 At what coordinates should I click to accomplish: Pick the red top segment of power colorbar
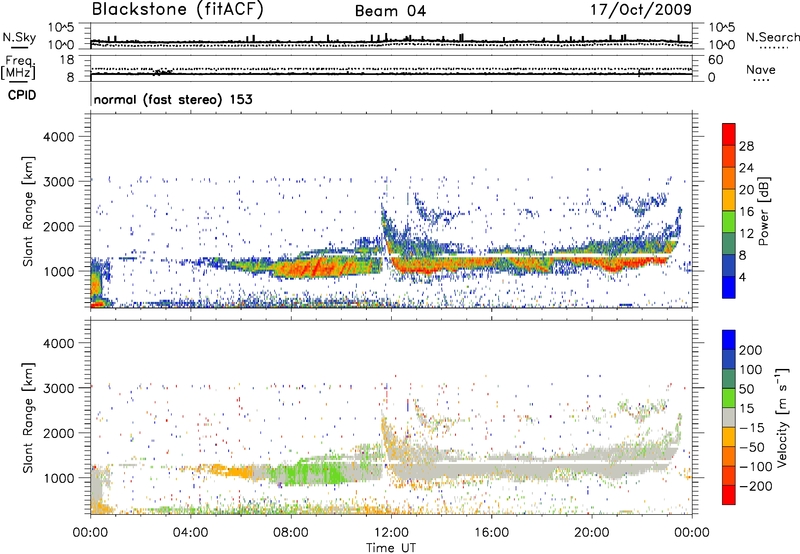pos(729,134)
